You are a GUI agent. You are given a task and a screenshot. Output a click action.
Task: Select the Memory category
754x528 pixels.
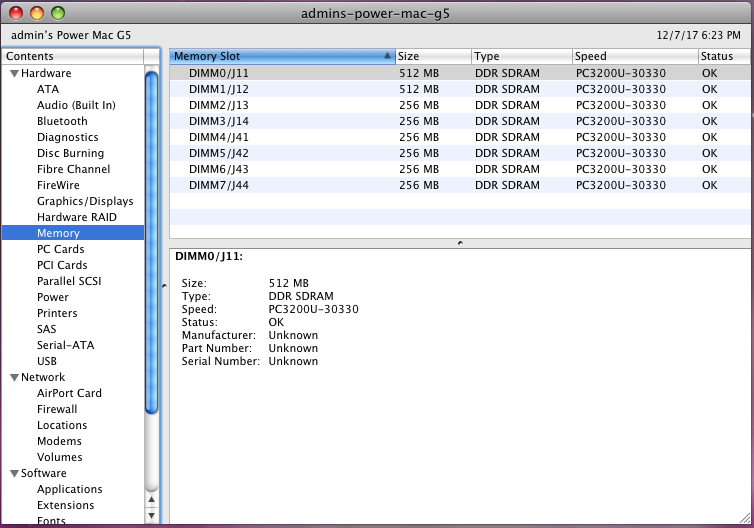[x=73, y=233]
